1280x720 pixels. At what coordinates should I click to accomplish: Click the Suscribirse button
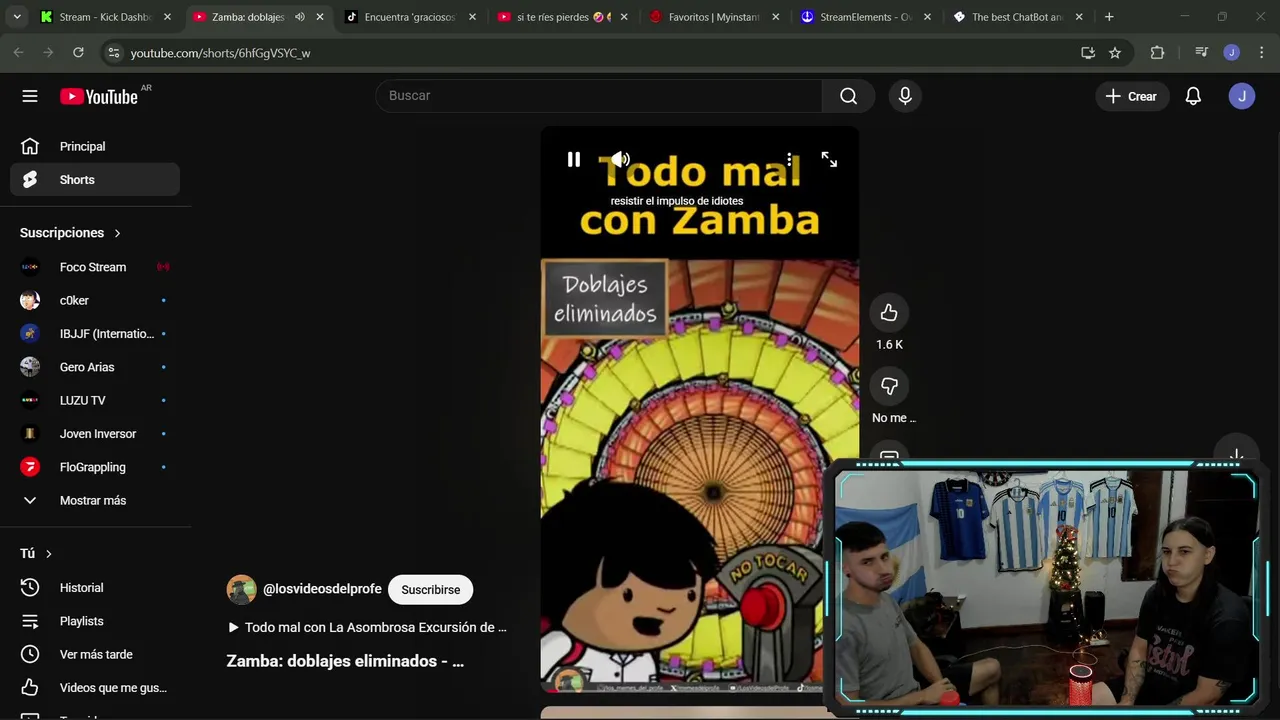click(431, 590)
